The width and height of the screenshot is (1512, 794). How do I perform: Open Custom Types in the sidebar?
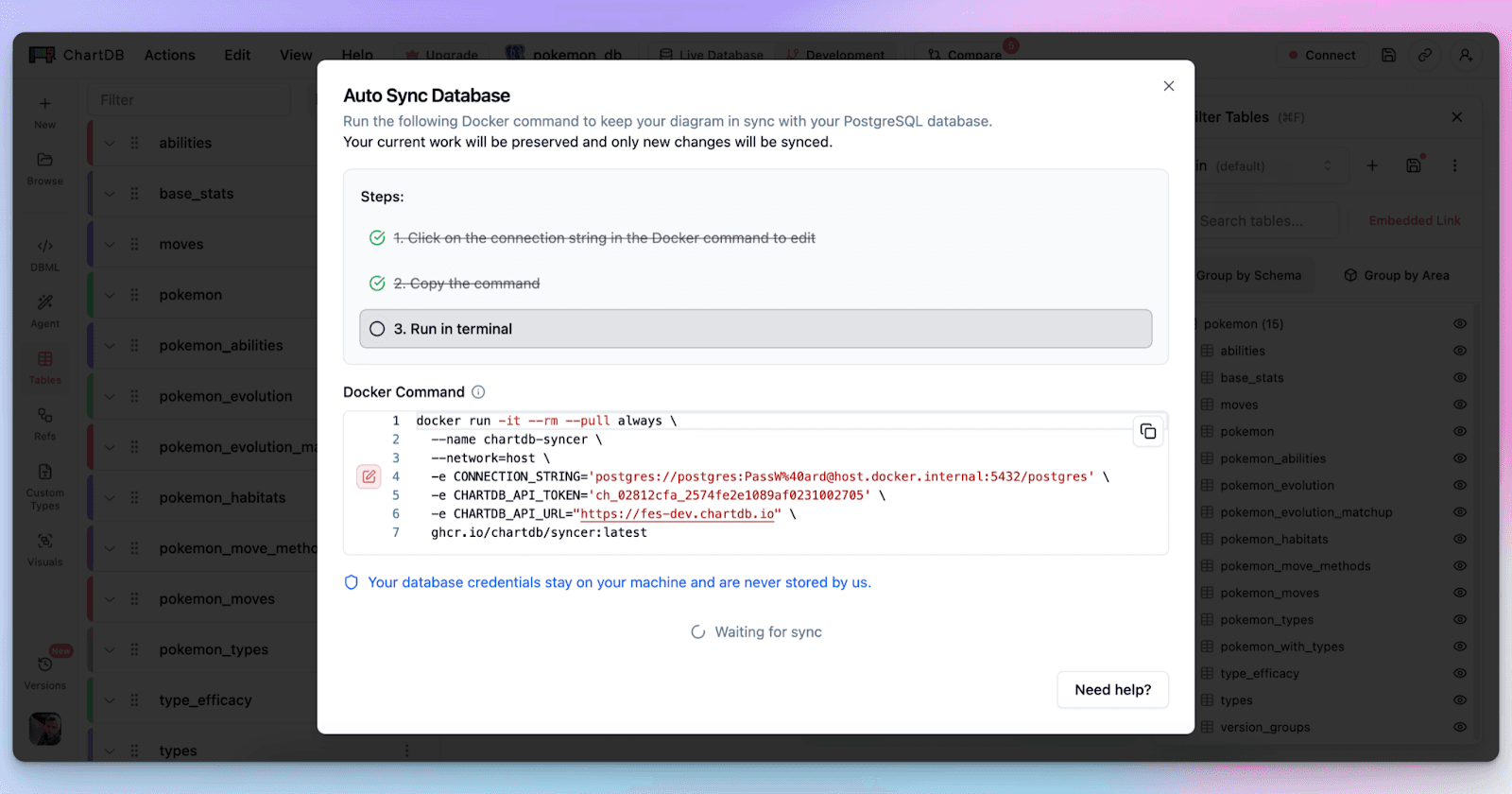(x=44, y=487)
